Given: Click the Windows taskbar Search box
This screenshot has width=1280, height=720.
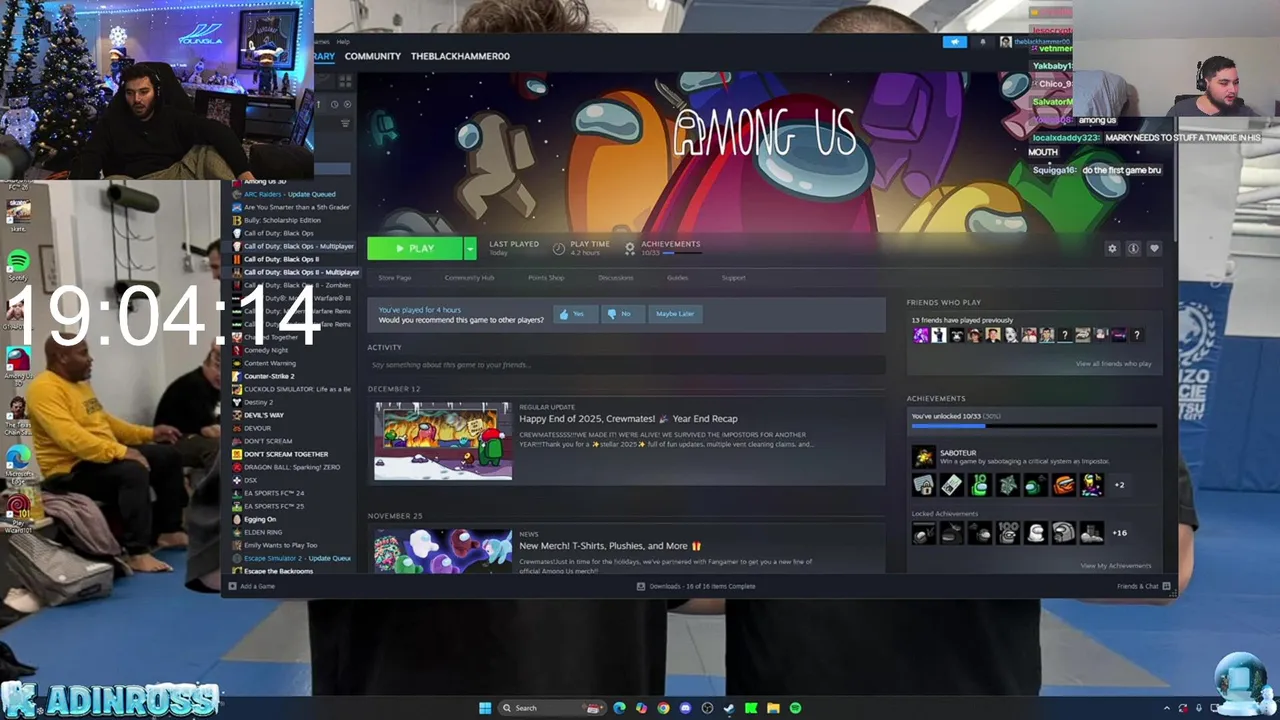Looking at the screenshot, I should click(553, 708).
